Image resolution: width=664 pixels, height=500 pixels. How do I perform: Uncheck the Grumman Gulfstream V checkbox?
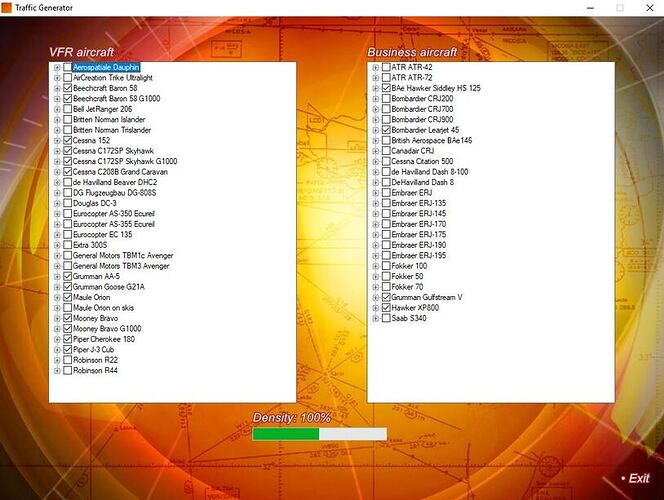[x=386, y=298]
